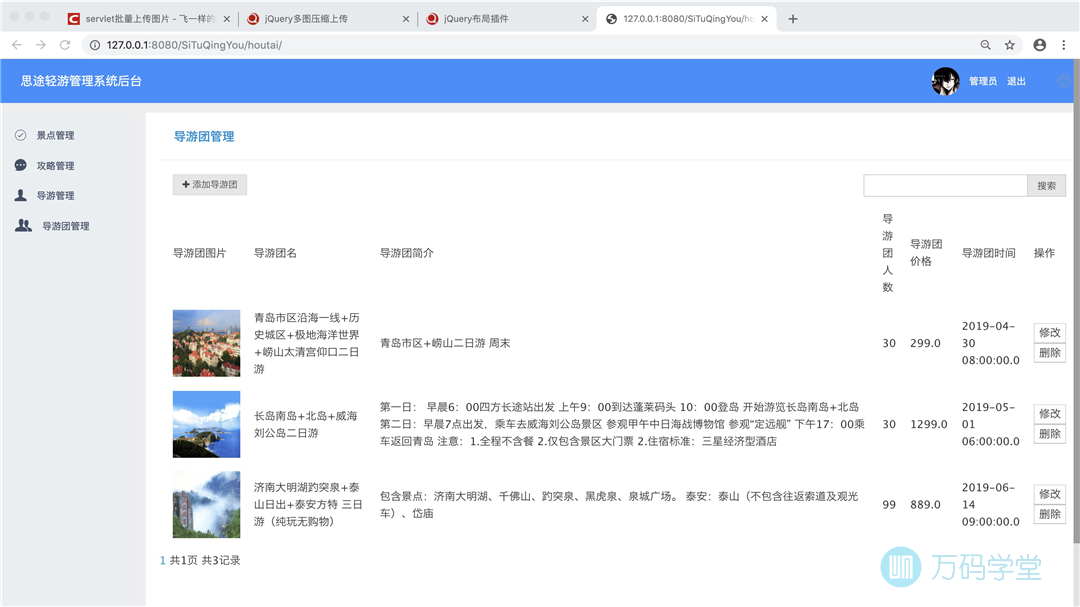This screenshot has height=607, width=1080.
Task: Click the 添加导游团 button
Action: 210,185
